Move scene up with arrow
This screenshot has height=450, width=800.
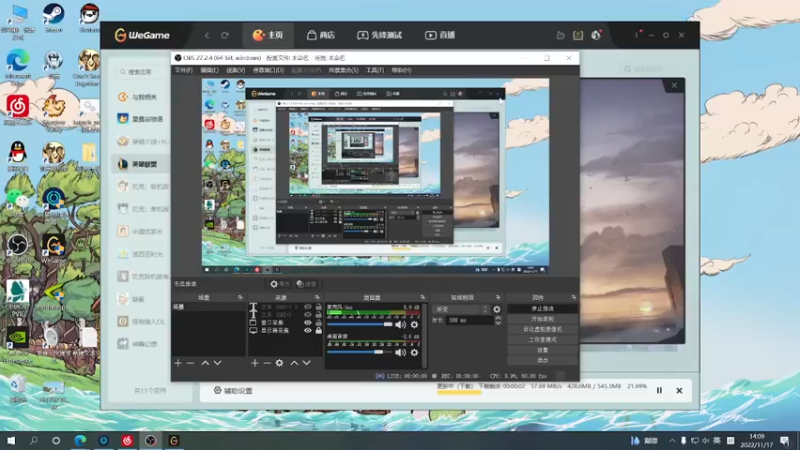tap(205, 363)
